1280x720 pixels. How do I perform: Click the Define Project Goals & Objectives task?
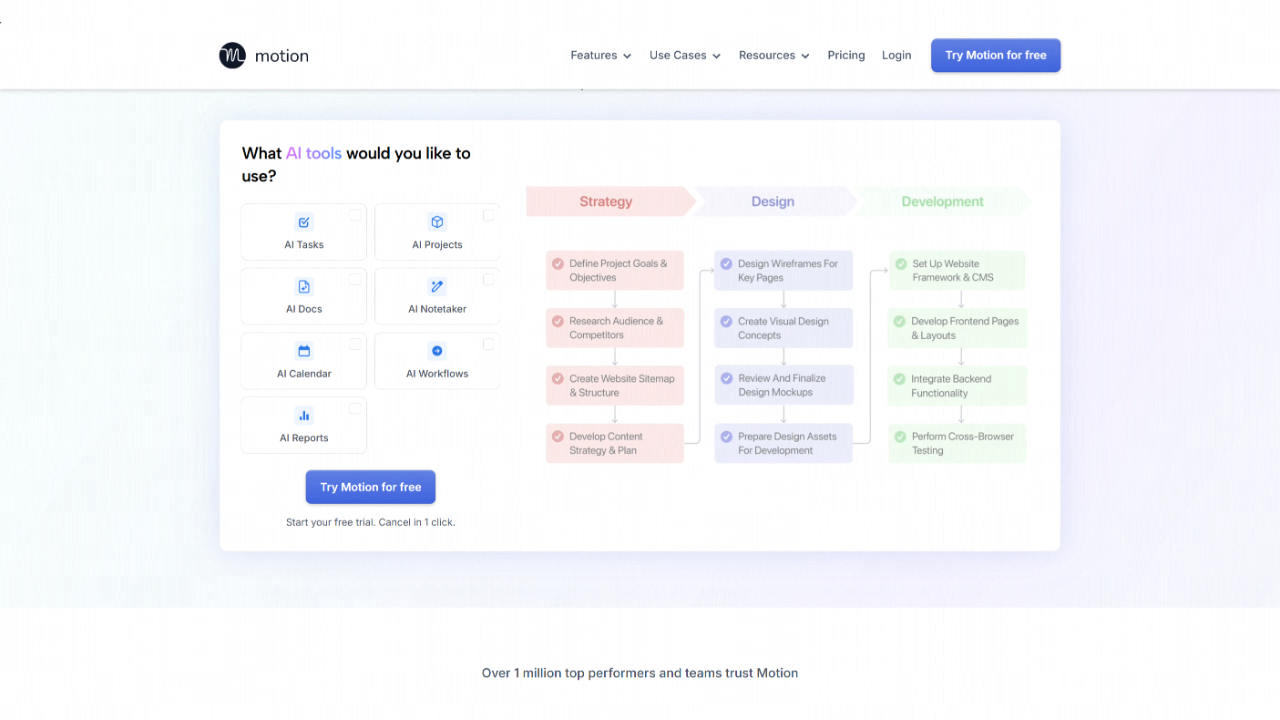[615, 271]
